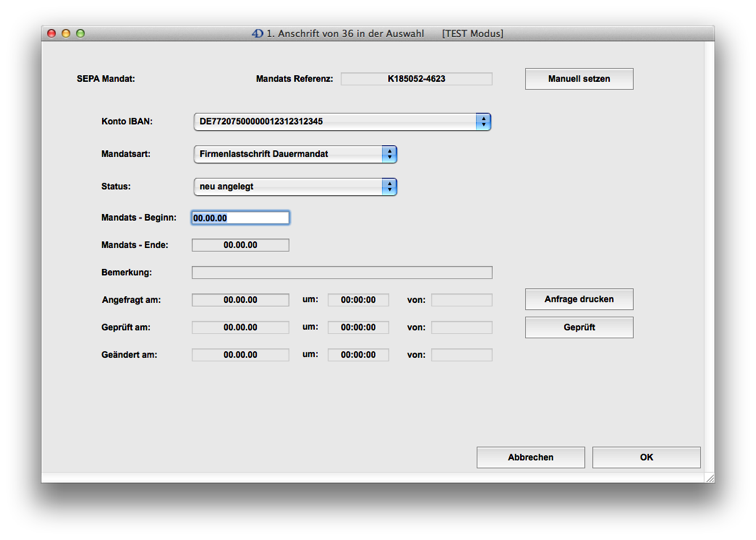756x540 pixels.
Task: Click the Mandats - Ende date field
Action: [x=240, y=245]
